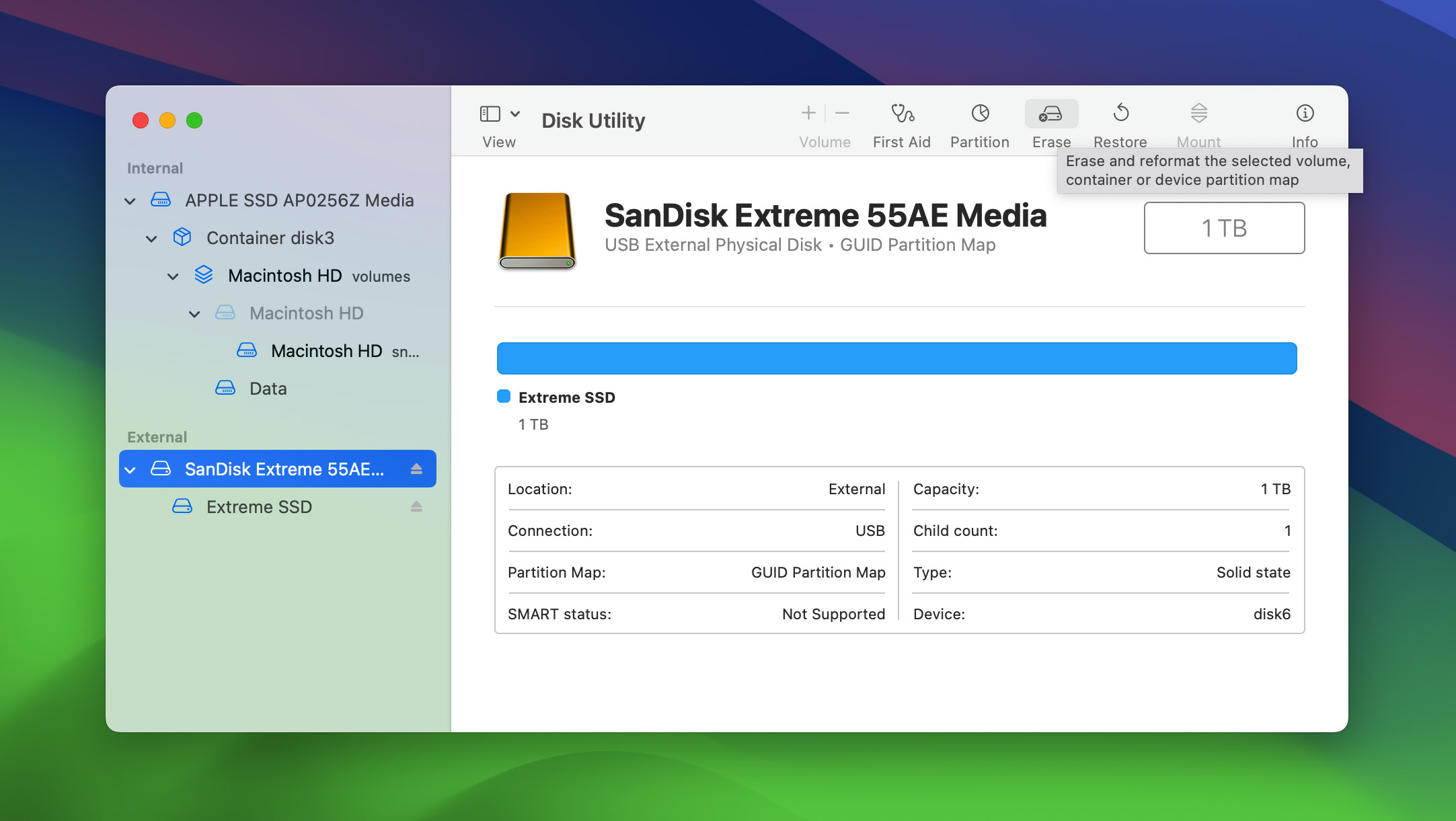This screenshot has width=1456, height=821.
Task: Add a volume with the plus icon
Action: [808, 113]
